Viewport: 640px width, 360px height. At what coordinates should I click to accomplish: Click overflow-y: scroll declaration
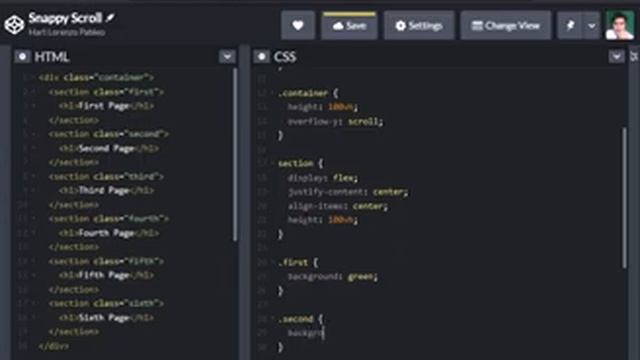[x=336, y=122]
